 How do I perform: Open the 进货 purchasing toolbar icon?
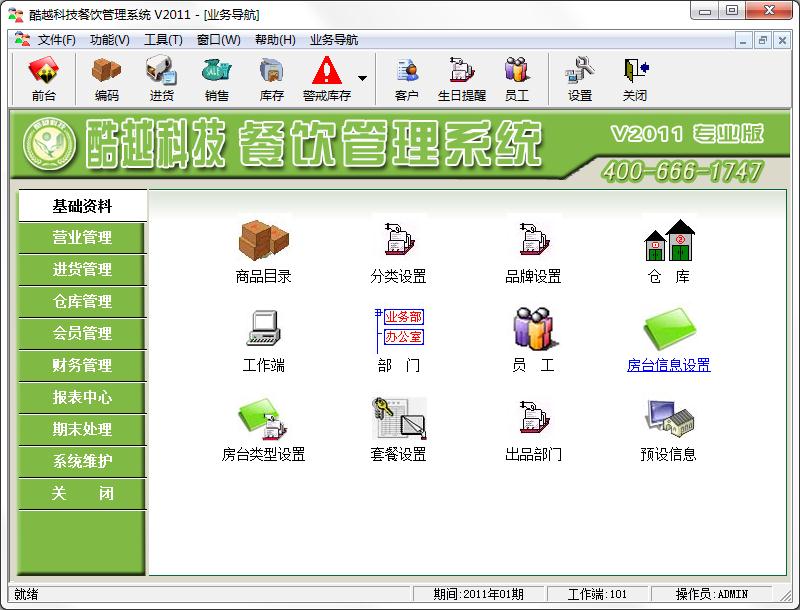[161, 79]
